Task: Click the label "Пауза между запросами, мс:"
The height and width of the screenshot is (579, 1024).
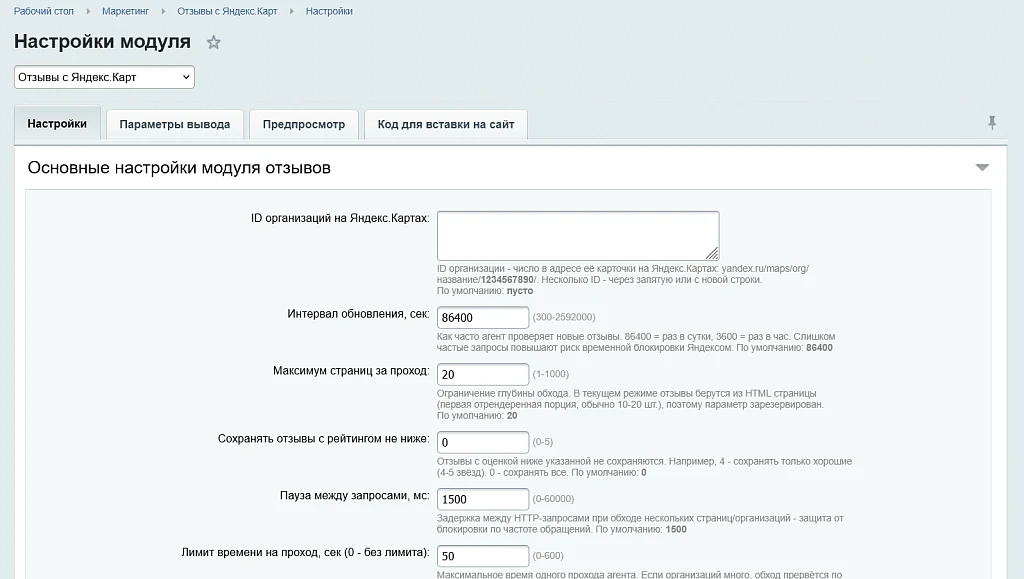Action: pos(355,495)
